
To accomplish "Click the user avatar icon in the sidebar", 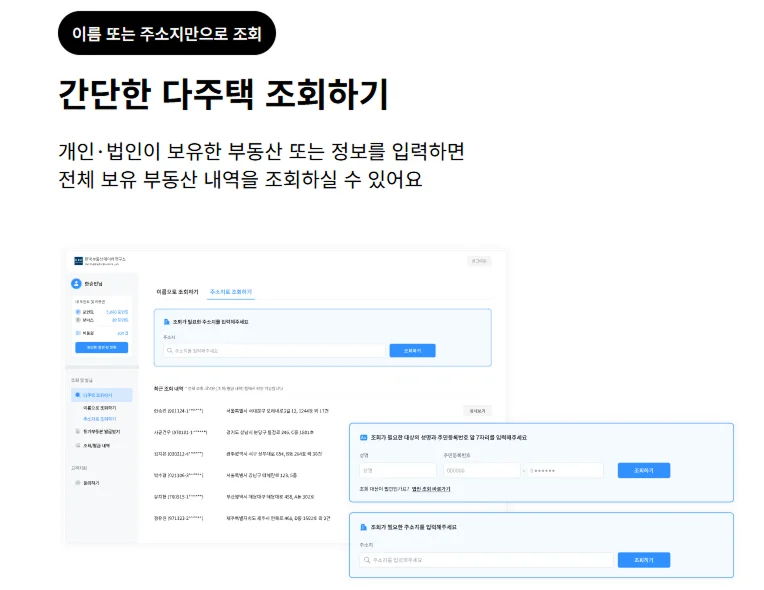I will tap(76, 284).
